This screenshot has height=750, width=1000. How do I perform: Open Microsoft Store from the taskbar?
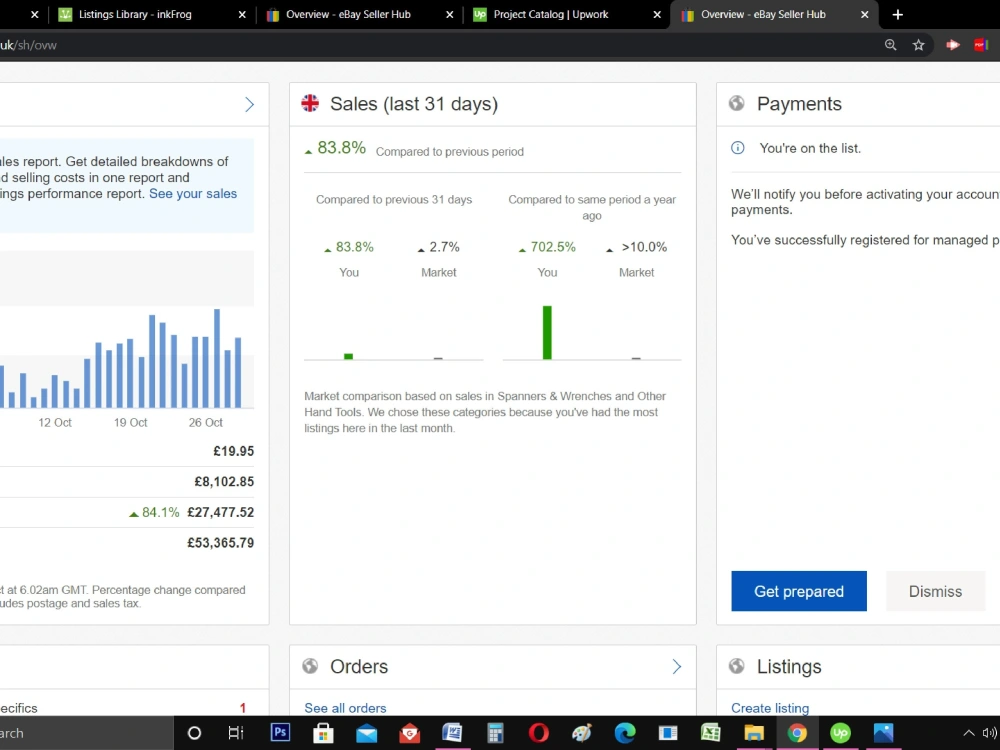click(x=323, y=733)
